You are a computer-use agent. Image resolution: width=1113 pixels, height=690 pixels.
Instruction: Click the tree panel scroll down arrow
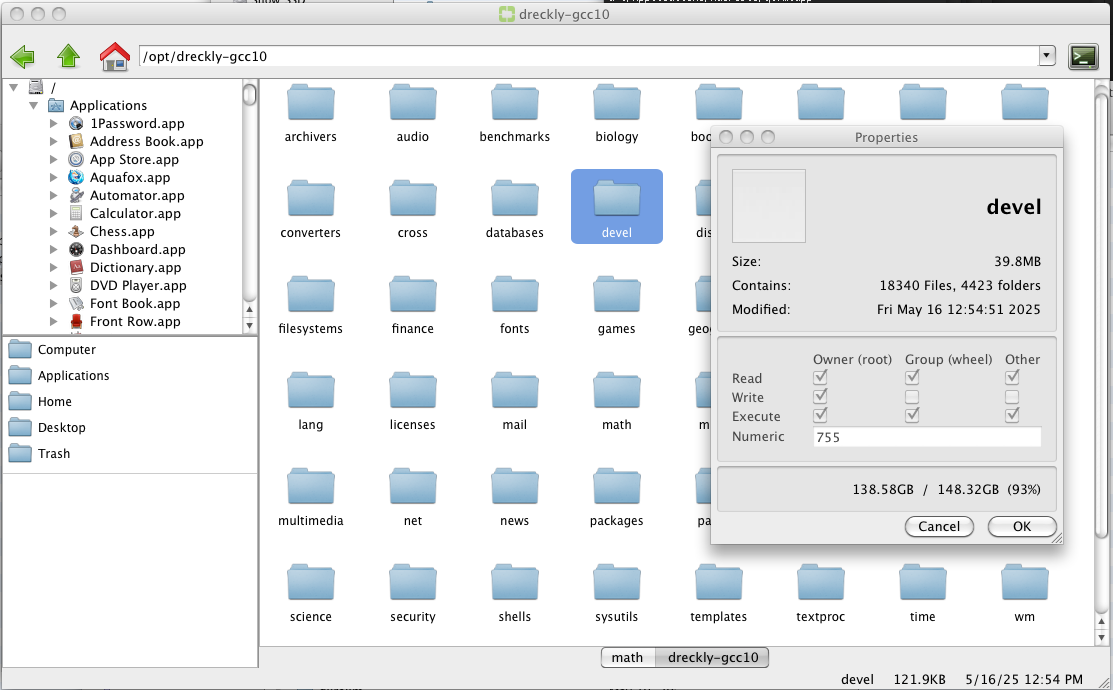(x=249, y=325)
